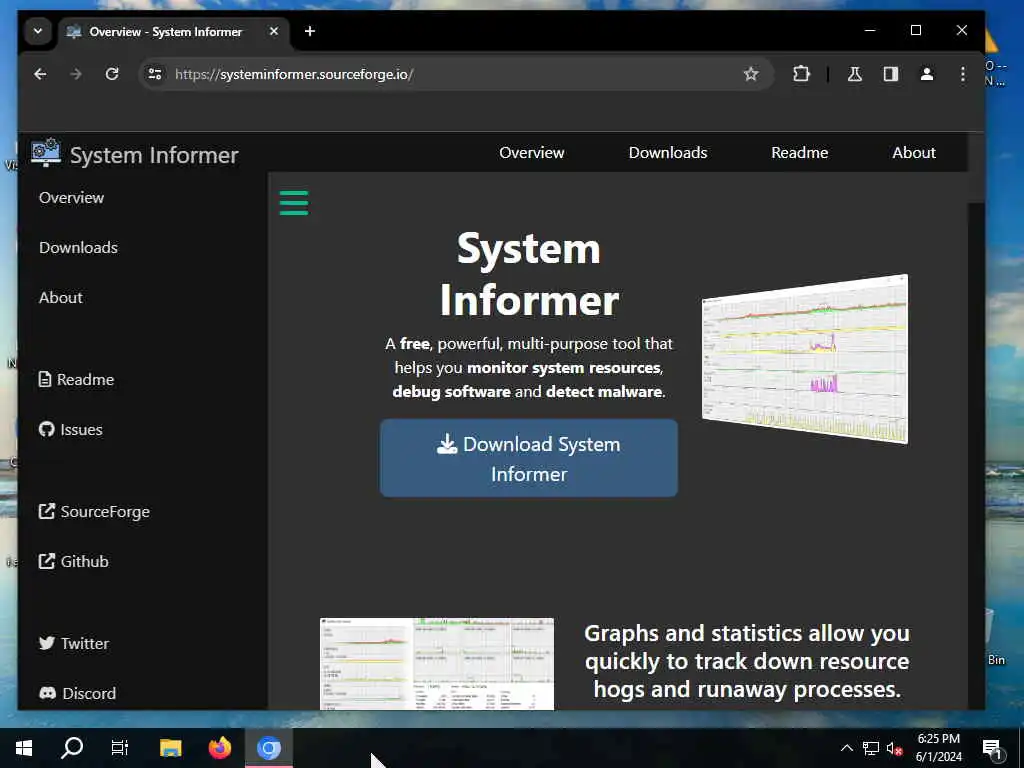Select About in the left sidebar
The width and height of the screenshot is (1024, 768).
[61, 298]
